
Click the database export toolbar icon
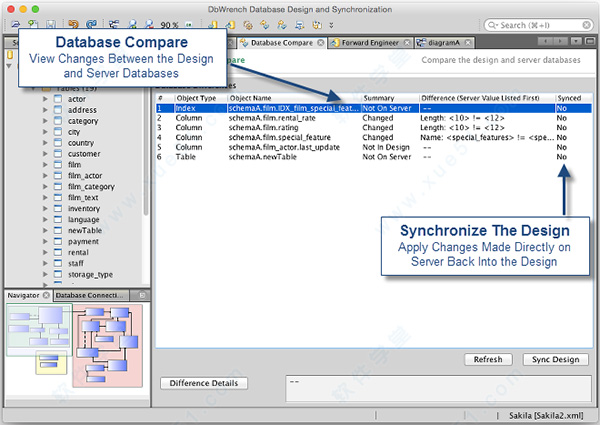[x=300, y=25]
